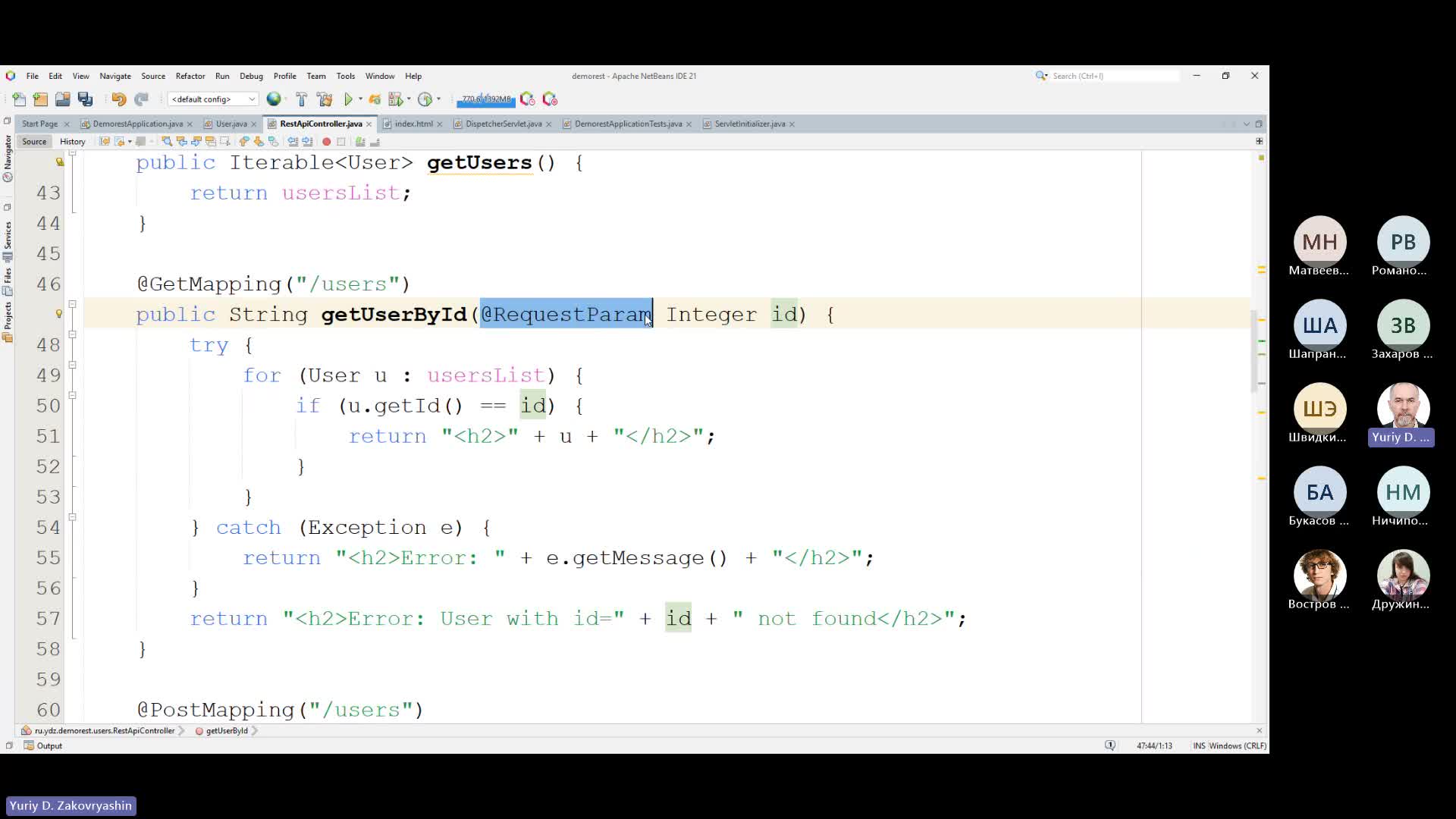Click Stop Macro Recording square icon
The width and height of the screenshot is (1456, 819).
tap(341, 142)
